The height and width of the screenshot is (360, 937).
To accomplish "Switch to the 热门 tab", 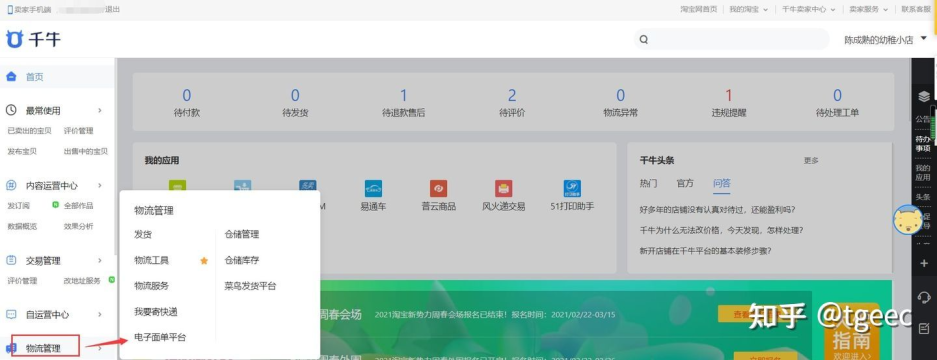I will coord(648,183).
